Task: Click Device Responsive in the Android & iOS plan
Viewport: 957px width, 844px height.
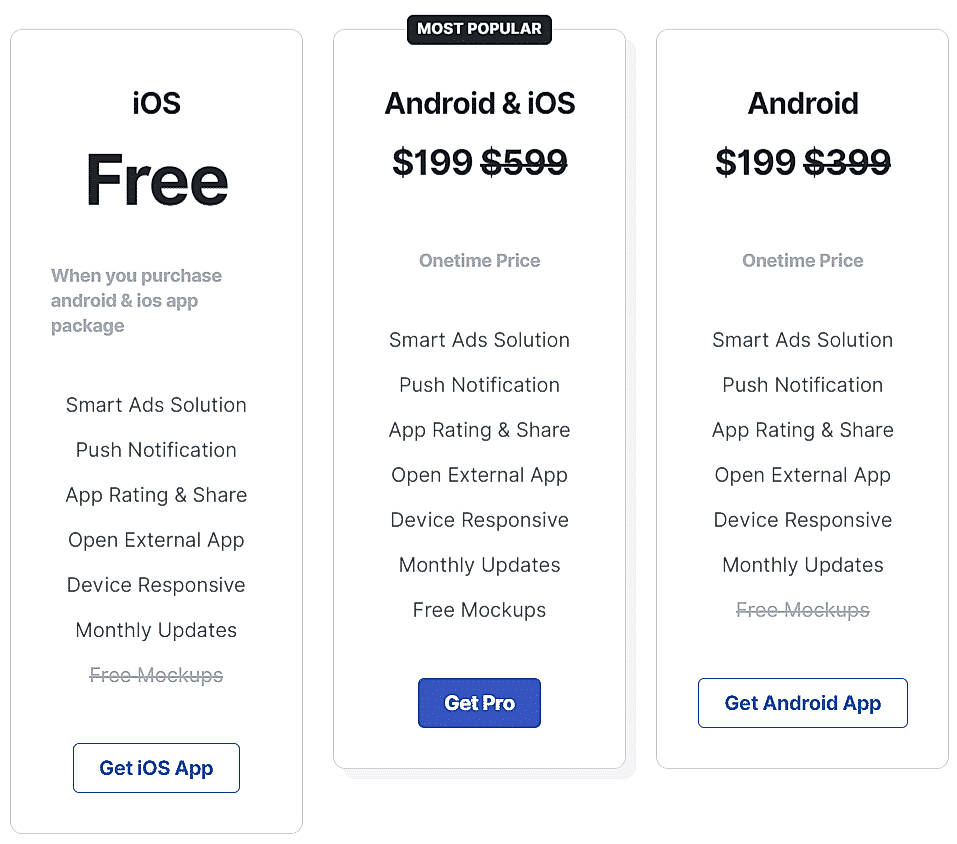Action: click(479, 520)
